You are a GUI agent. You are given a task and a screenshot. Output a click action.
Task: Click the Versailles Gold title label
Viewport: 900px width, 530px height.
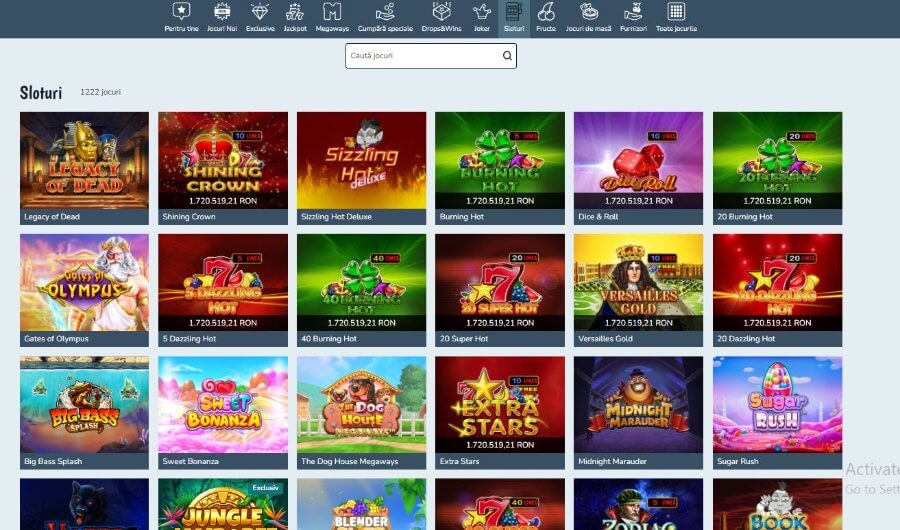(606, 339)
